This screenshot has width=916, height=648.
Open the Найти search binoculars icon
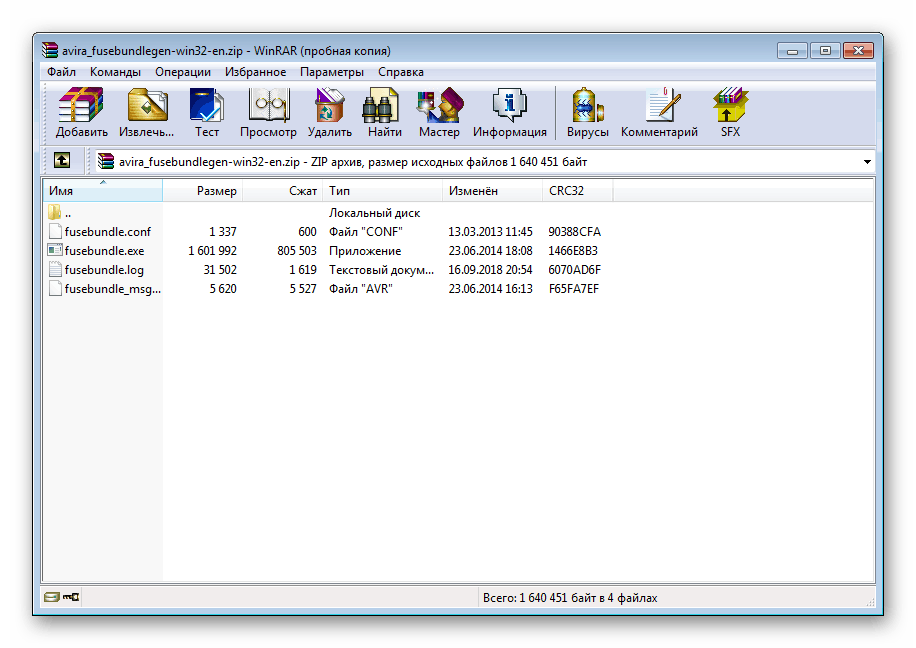(x=384, y=112)
